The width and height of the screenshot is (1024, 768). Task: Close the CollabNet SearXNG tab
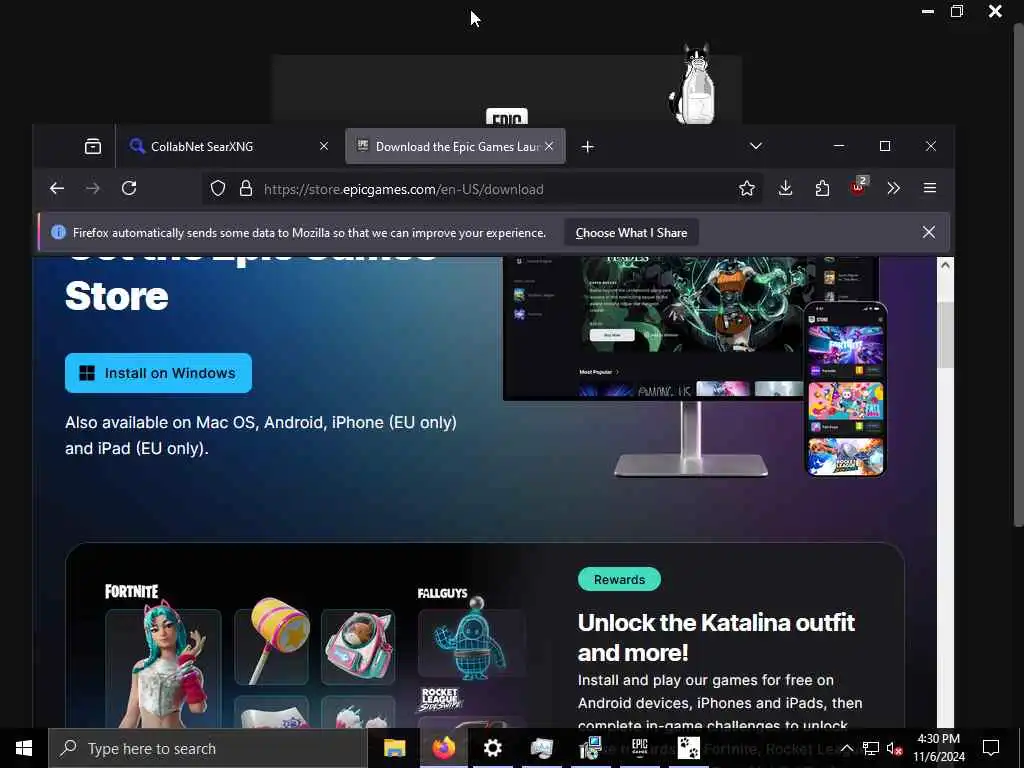(323, 146)
